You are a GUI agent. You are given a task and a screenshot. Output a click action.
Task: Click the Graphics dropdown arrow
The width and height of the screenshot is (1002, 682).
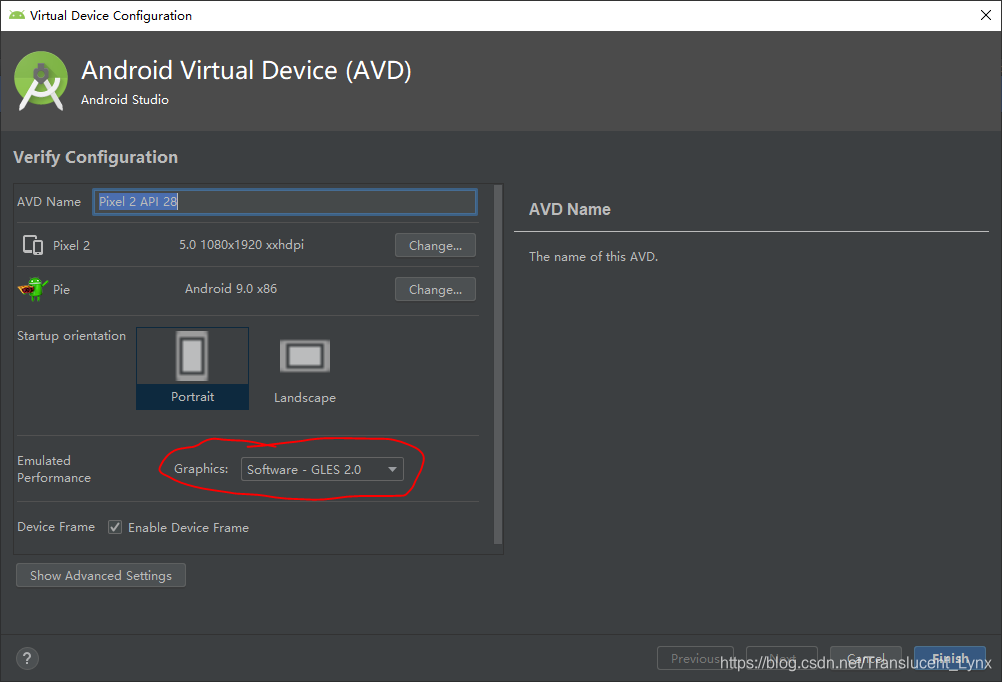(392, 469)
